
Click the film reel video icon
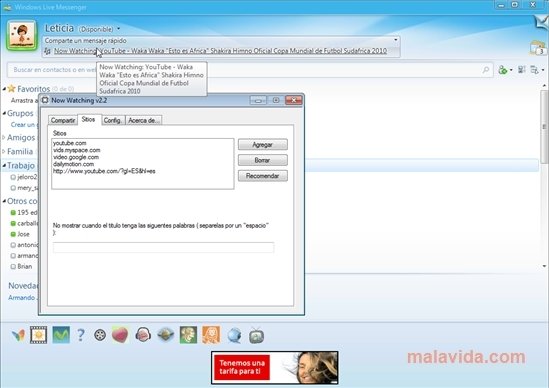100,335
